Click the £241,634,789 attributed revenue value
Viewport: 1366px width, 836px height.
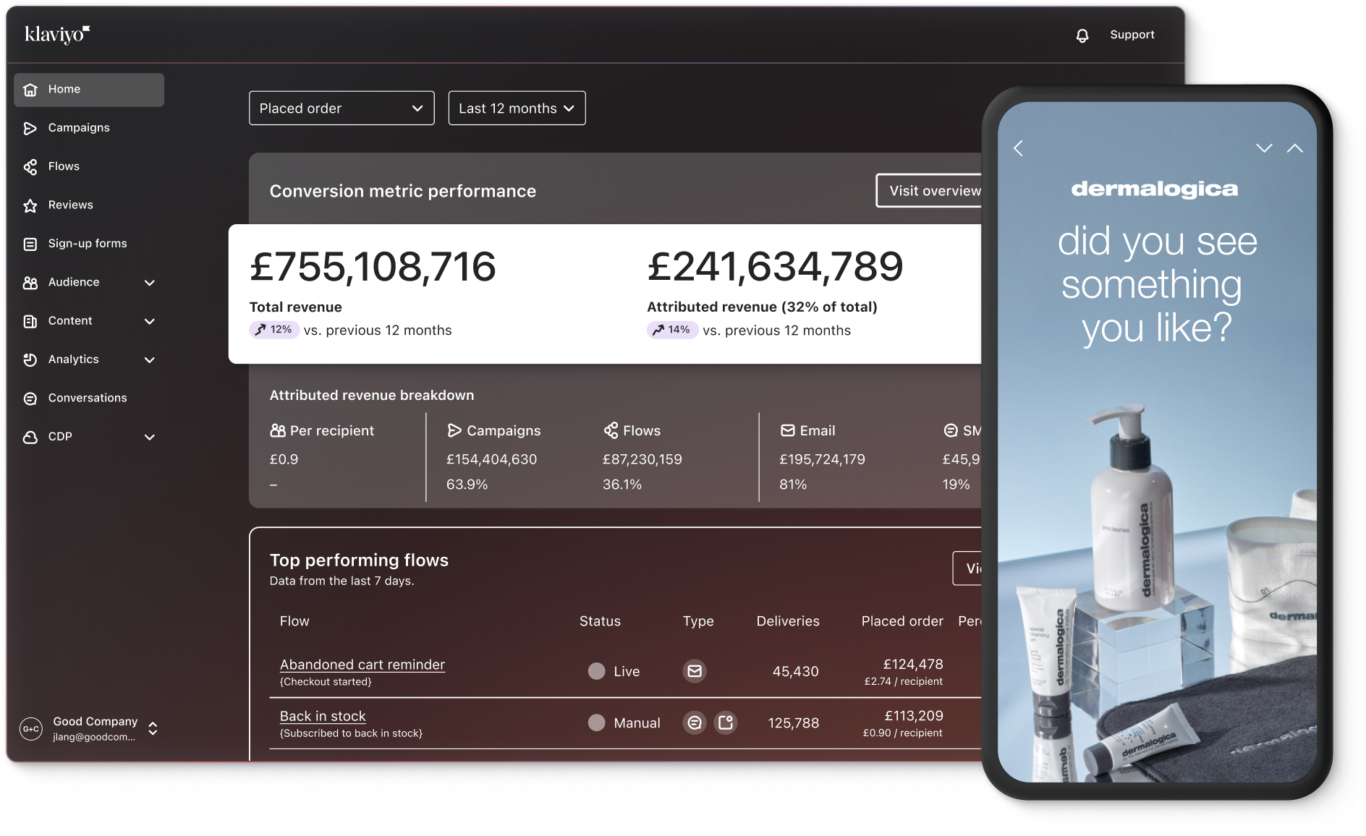click(775, 267)
